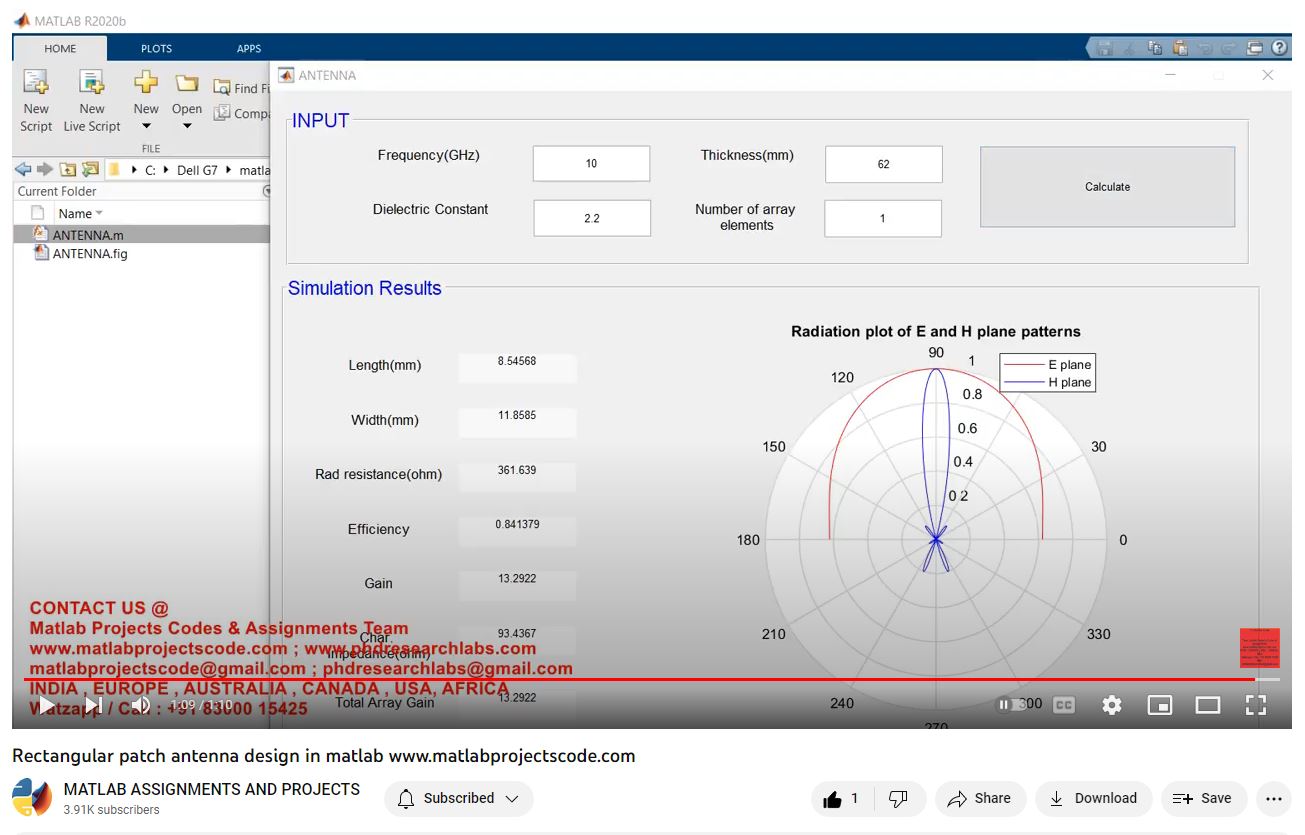Image resolution: width=1305 pixels, height=835 pixels.
Task: Switch to the APPS ribbon tab
Action: tap(249, 48)
